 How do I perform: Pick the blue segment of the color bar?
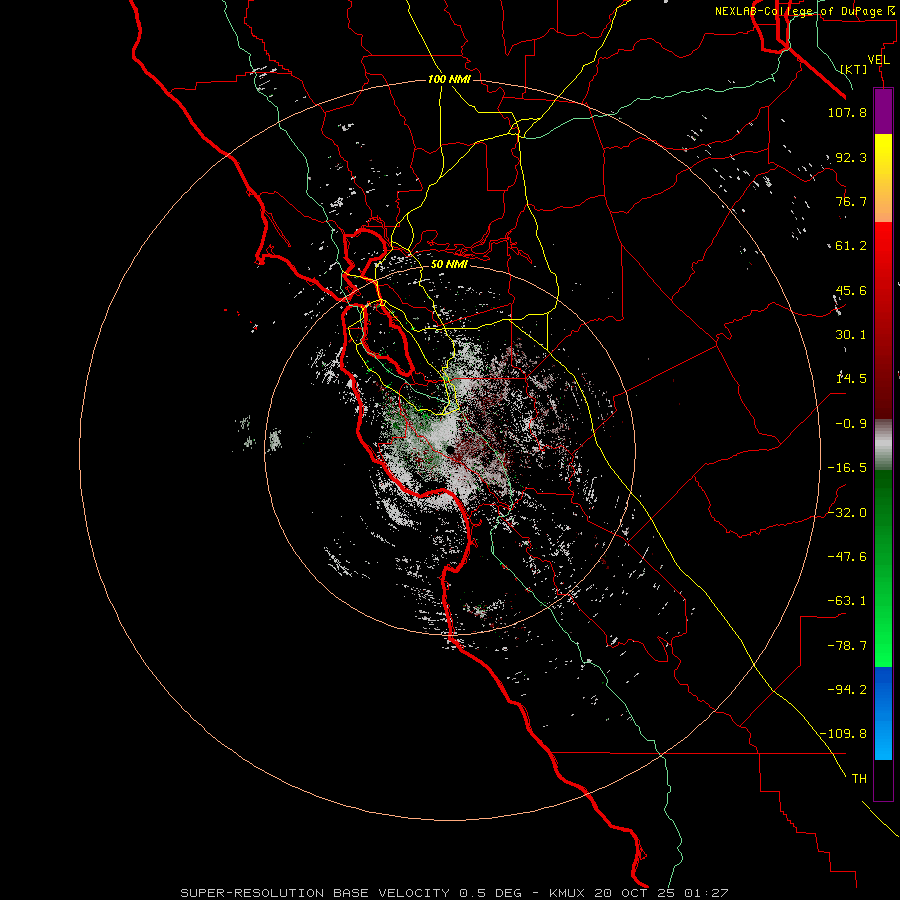pyautogui.click(x=883, y=713)
